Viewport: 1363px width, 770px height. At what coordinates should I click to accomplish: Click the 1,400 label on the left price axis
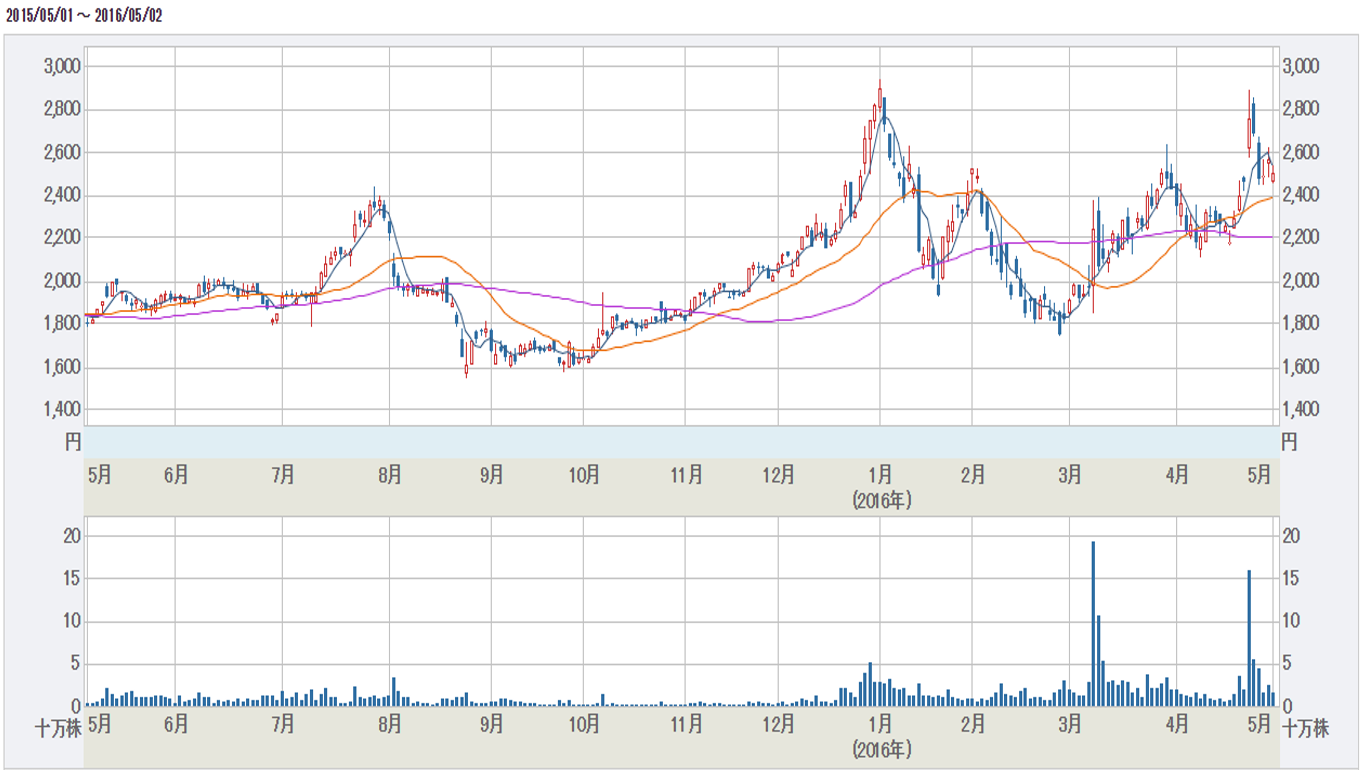62,410
